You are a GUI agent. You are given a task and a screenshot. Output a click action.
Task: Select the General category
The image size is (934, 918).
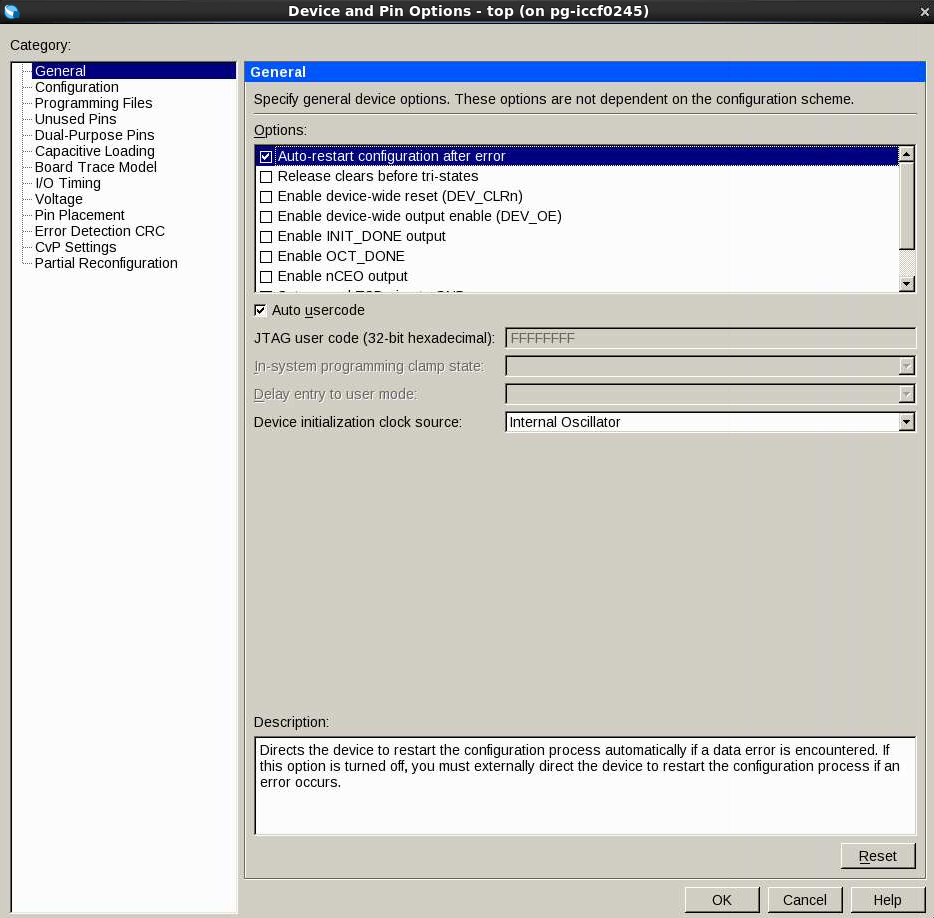[x=60, y=71]
